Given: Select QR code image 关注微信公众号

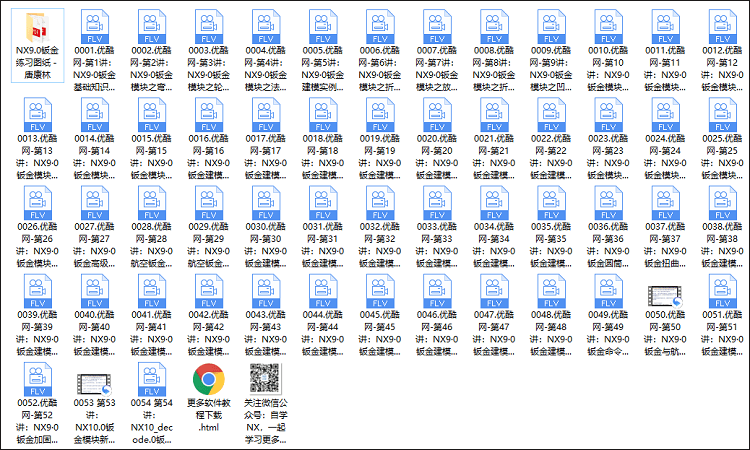Looking at the screenshot, I should (x=265, y=378).
